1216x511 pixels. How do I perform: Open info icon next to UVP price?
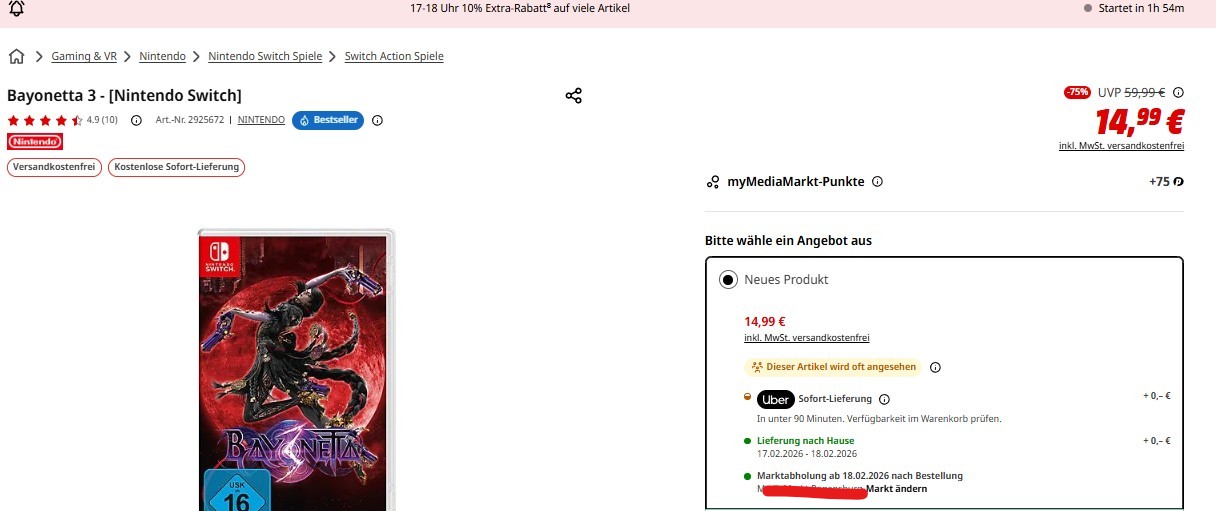pos(1178,92)
